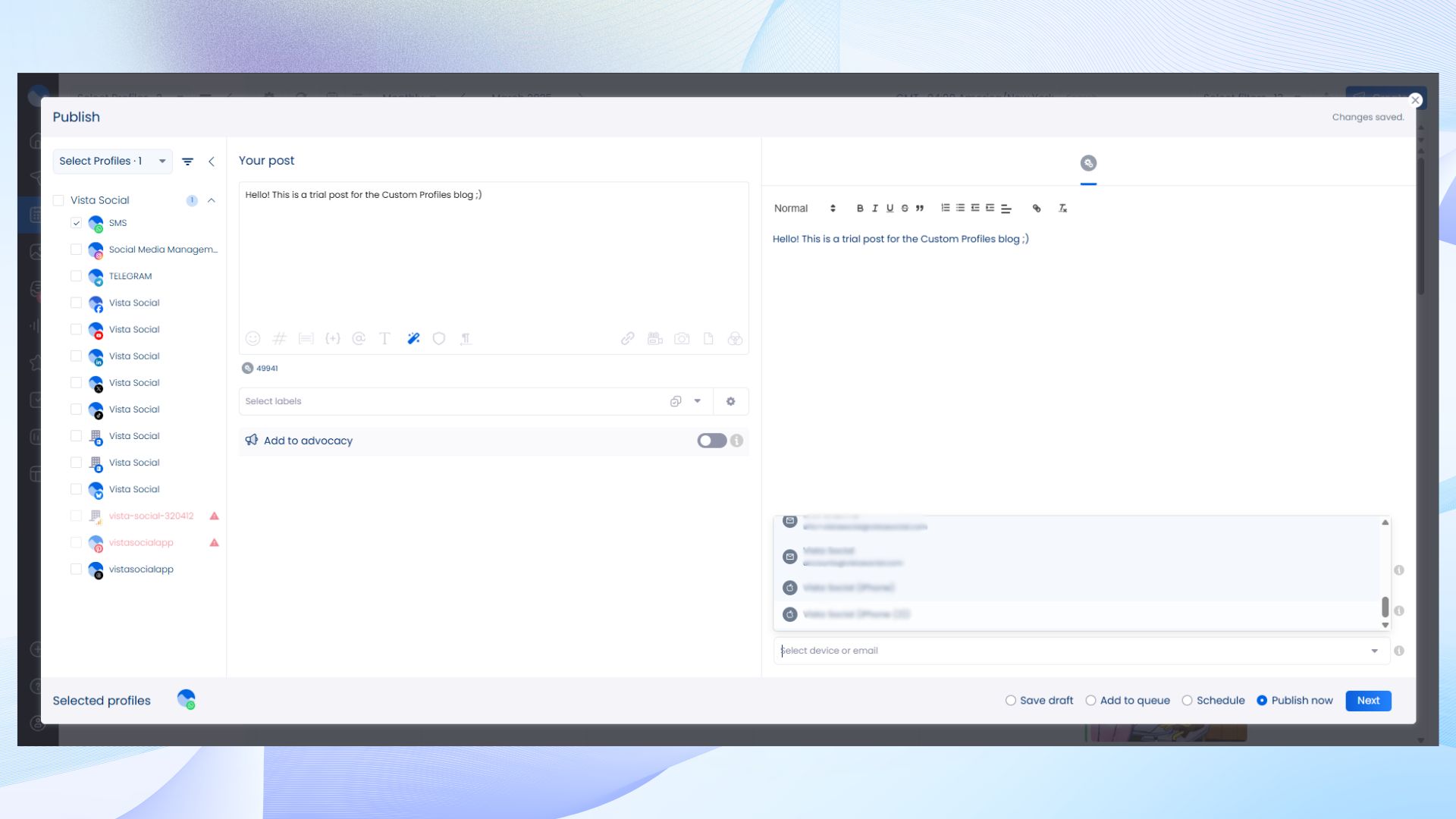Click the hashtag icon below post

coord(279,339)
